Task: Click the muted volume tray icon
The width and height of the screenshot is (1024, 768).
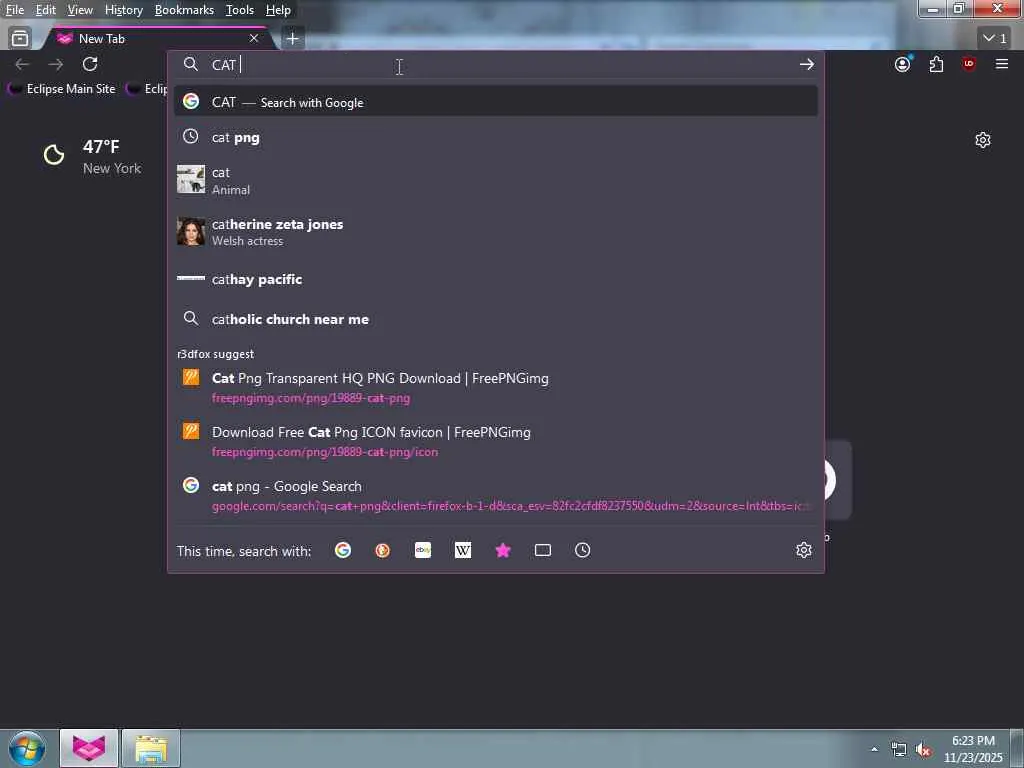Action: coord(923,750)
